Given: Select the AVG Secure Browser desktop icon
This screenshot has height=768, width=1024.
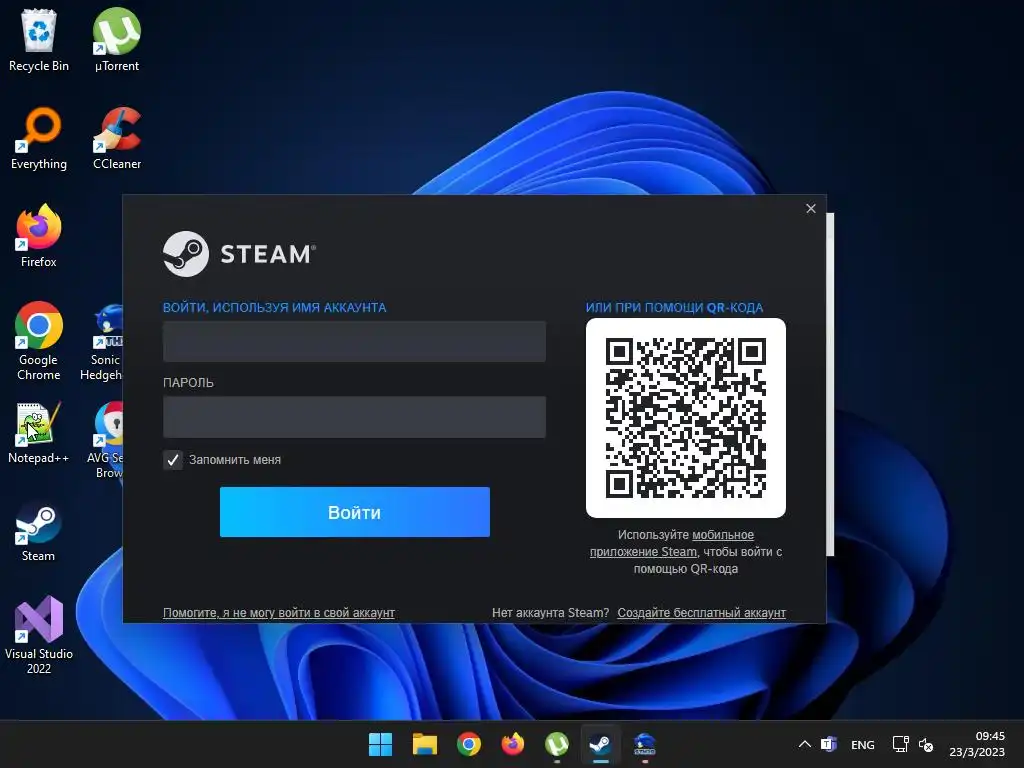Looking at the screenshot, I should [x=106, y=439].
